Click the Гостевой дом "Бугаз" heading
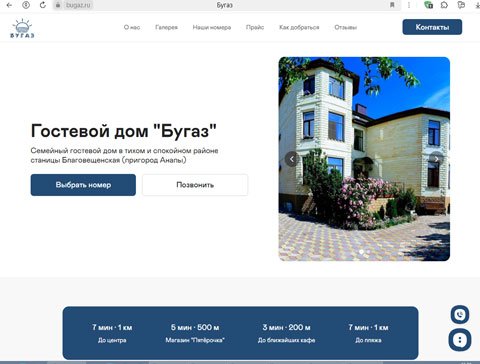The image size is (480, 364). point(124,131)
